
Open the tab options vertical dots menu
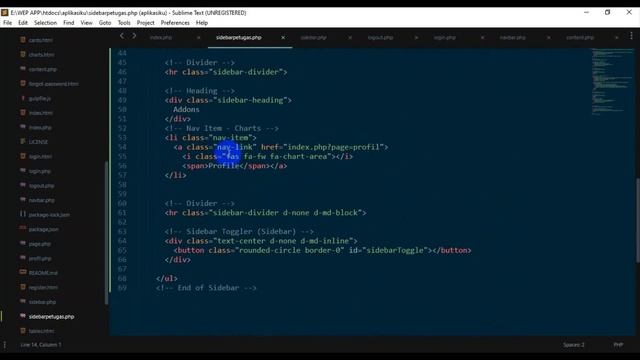(631, 36)
